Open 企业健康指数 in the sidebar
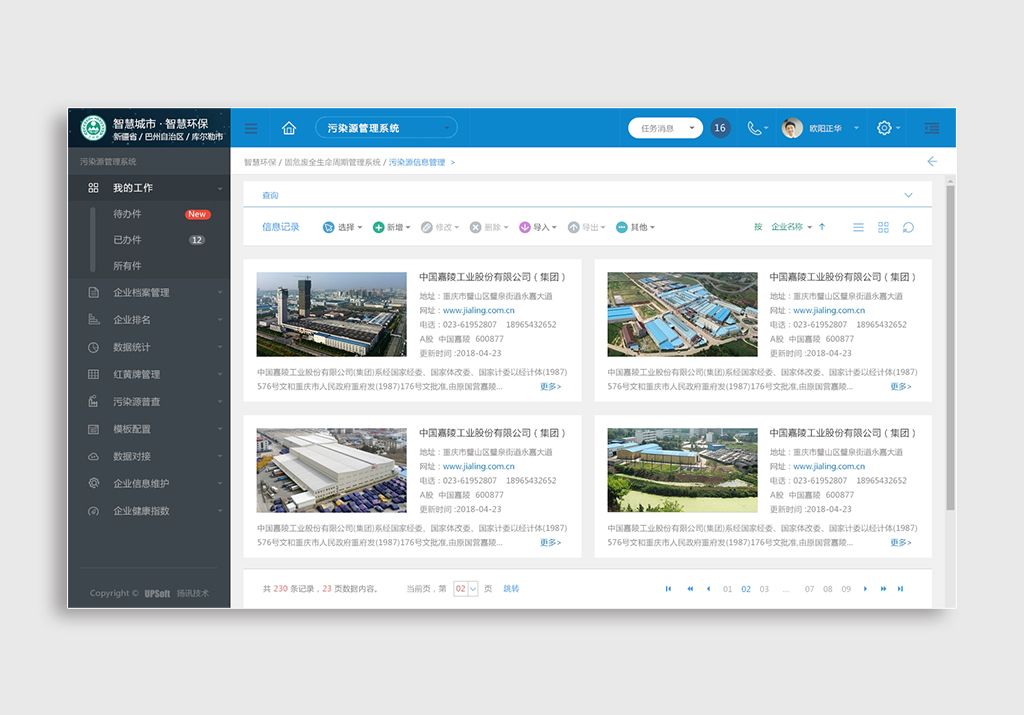 pyautogui.click(x=149, y=511)
